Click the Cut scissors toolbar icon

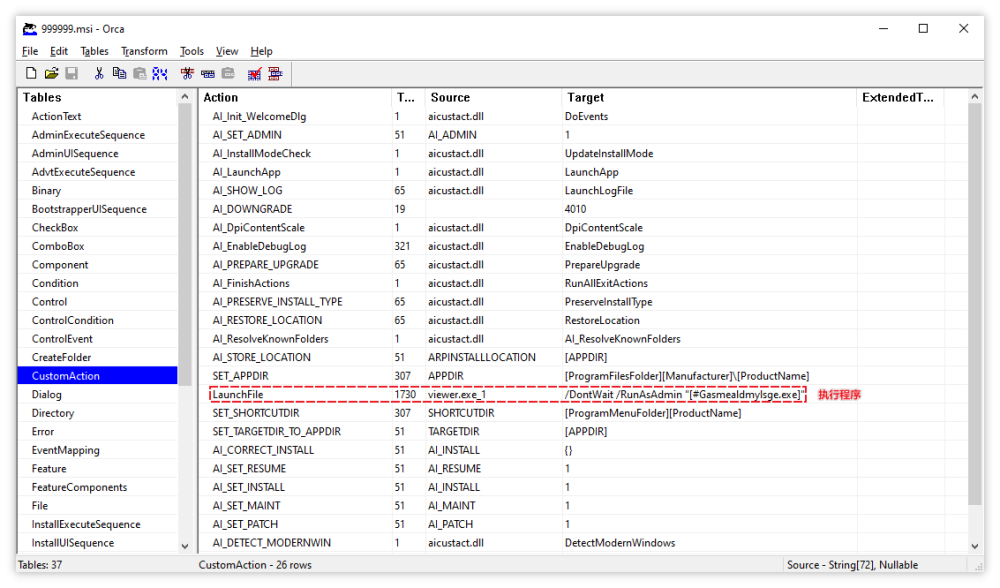(99, 73)
